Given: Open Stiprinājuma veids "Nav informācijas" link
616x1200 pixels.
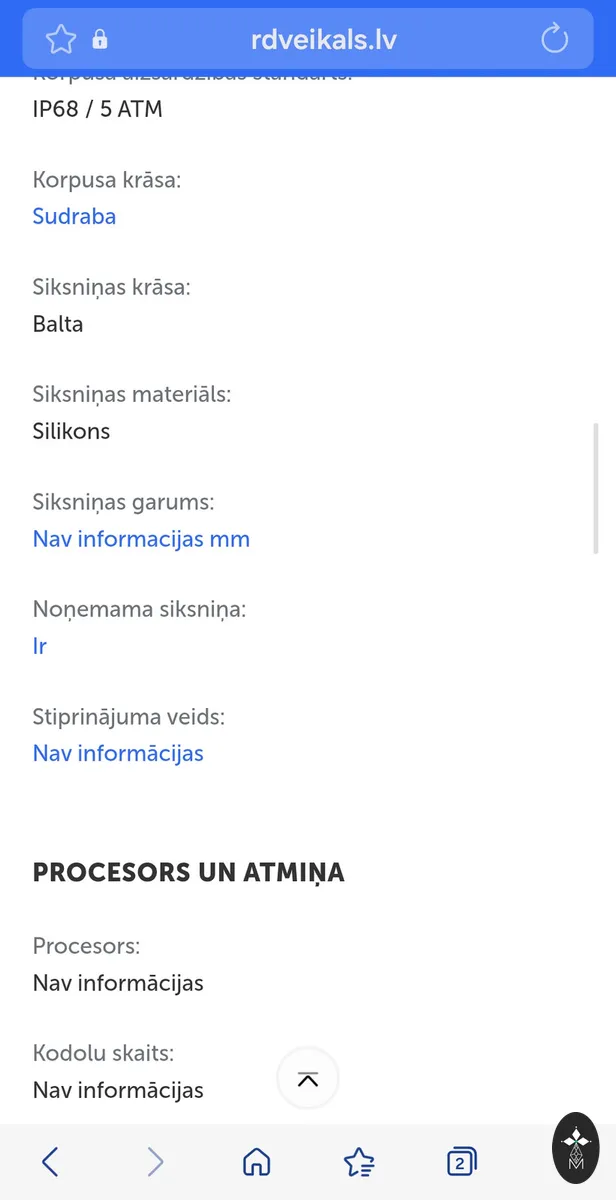Looking at the screenshot, I should 118,753.
